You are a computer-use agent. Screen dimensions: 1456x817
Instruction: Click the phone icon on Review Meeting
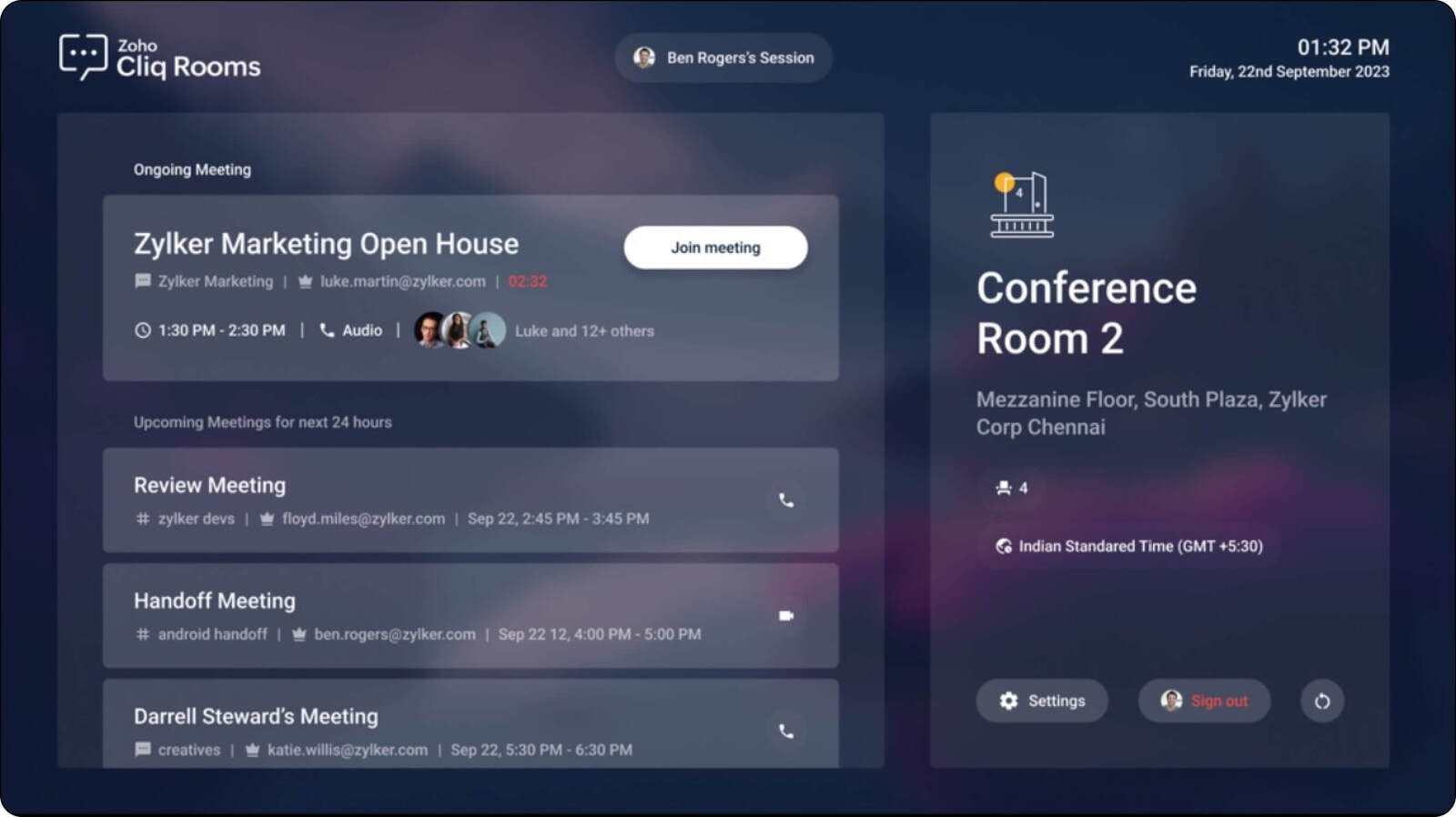[x=786, y=500]
